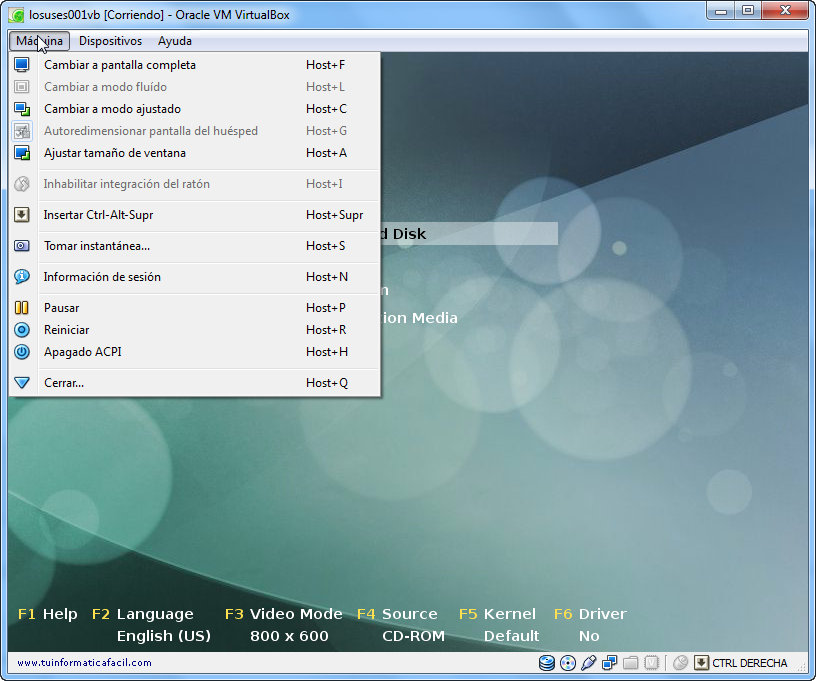Click the CD-ROM source value
This screenshot has height=681, width=816.
[413, 636]
